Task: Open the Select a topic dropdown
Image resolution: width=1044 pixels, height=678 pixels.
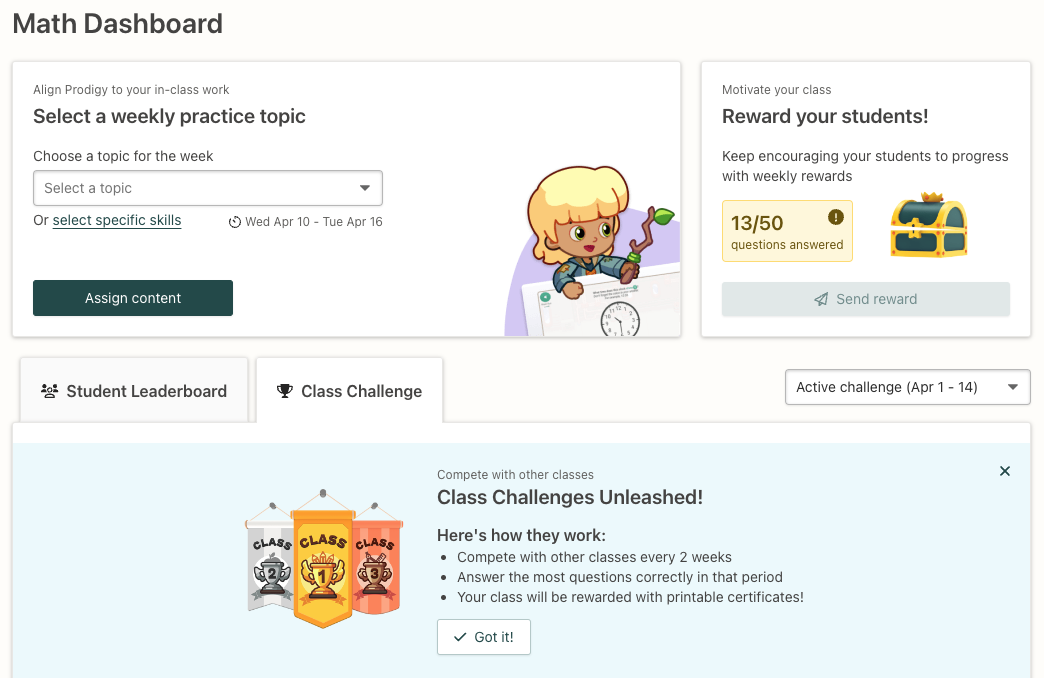Action: [207, 188]
